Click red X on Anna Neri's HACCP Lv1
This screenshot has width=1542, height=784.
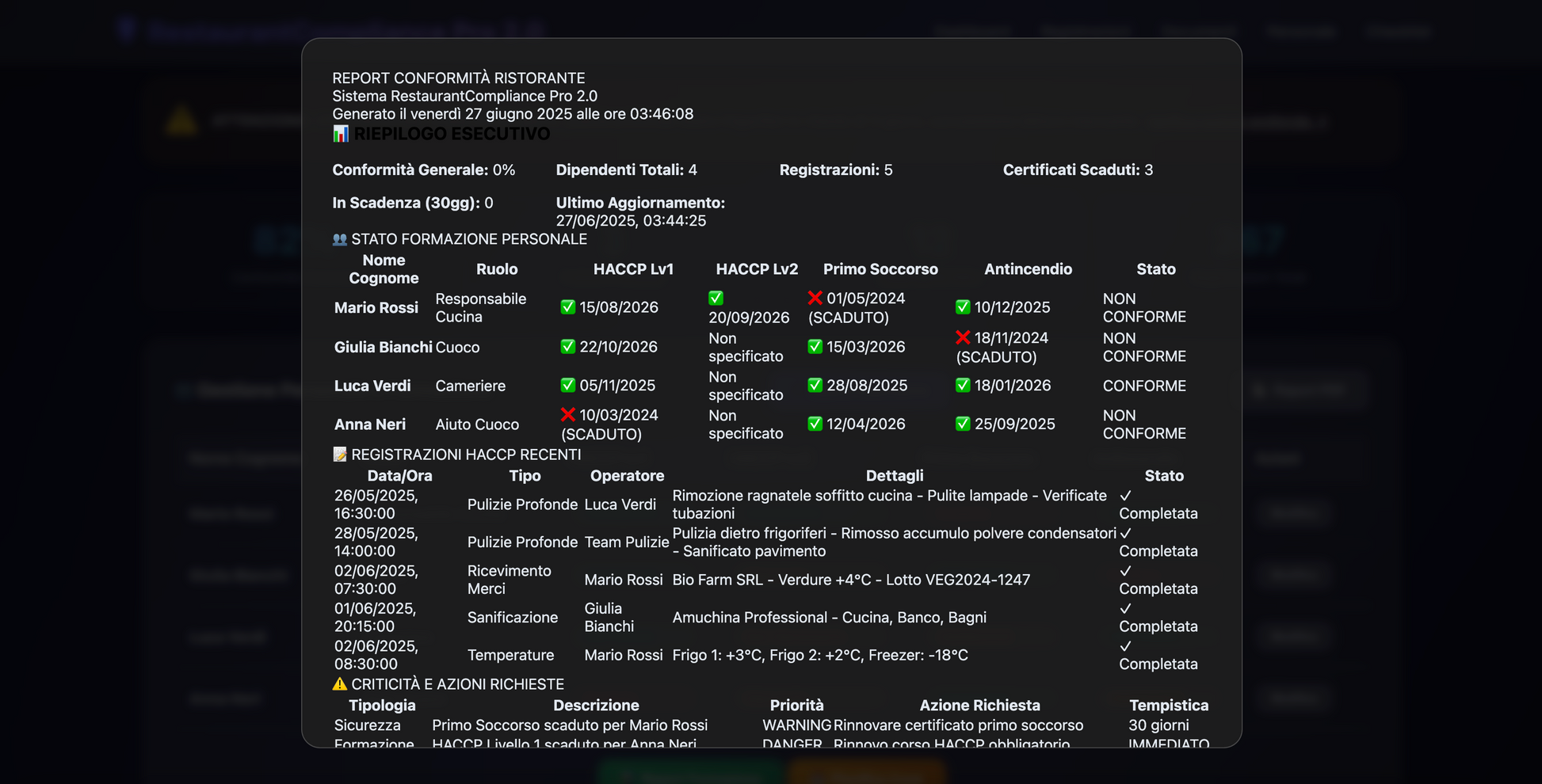[x=567, y=415]
